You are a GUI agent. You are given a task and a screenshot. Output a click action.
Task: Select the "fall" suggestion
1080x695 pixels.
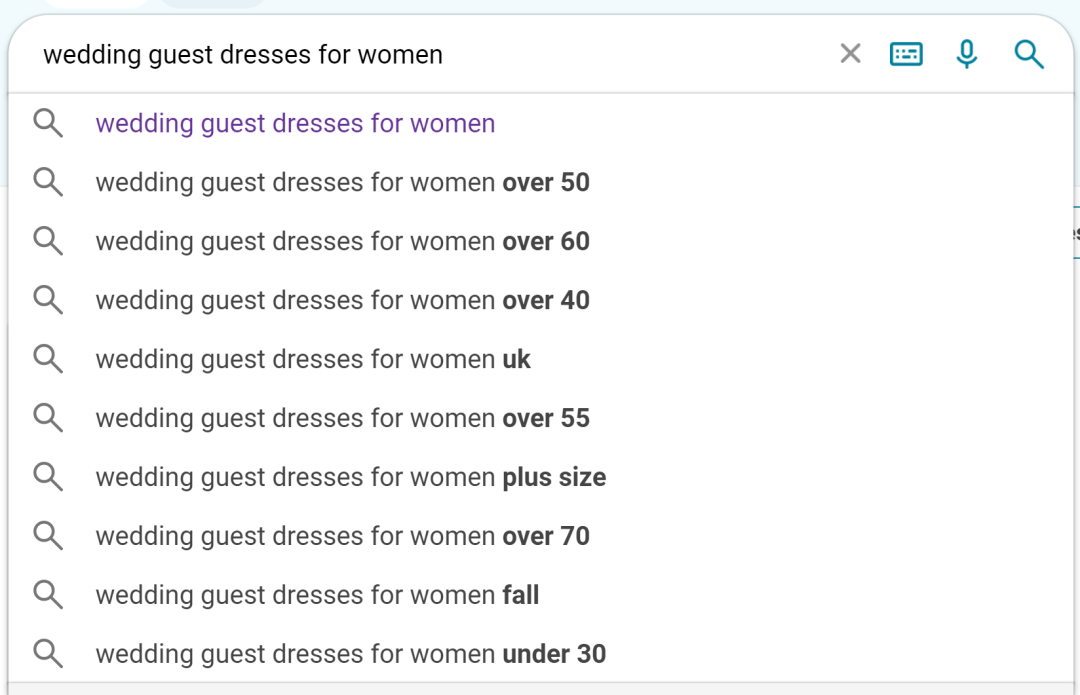coord(317,596)
